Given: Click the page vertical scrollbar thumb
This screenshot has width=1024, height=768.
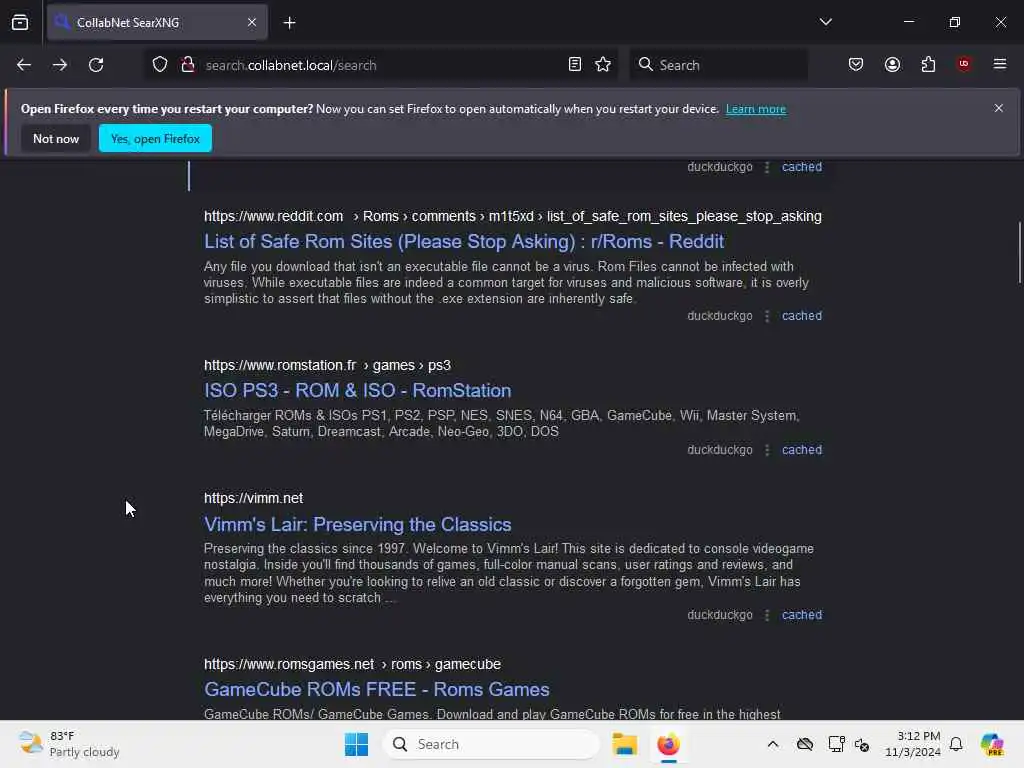Looking at the screenshot, I should click(1019, 253).
